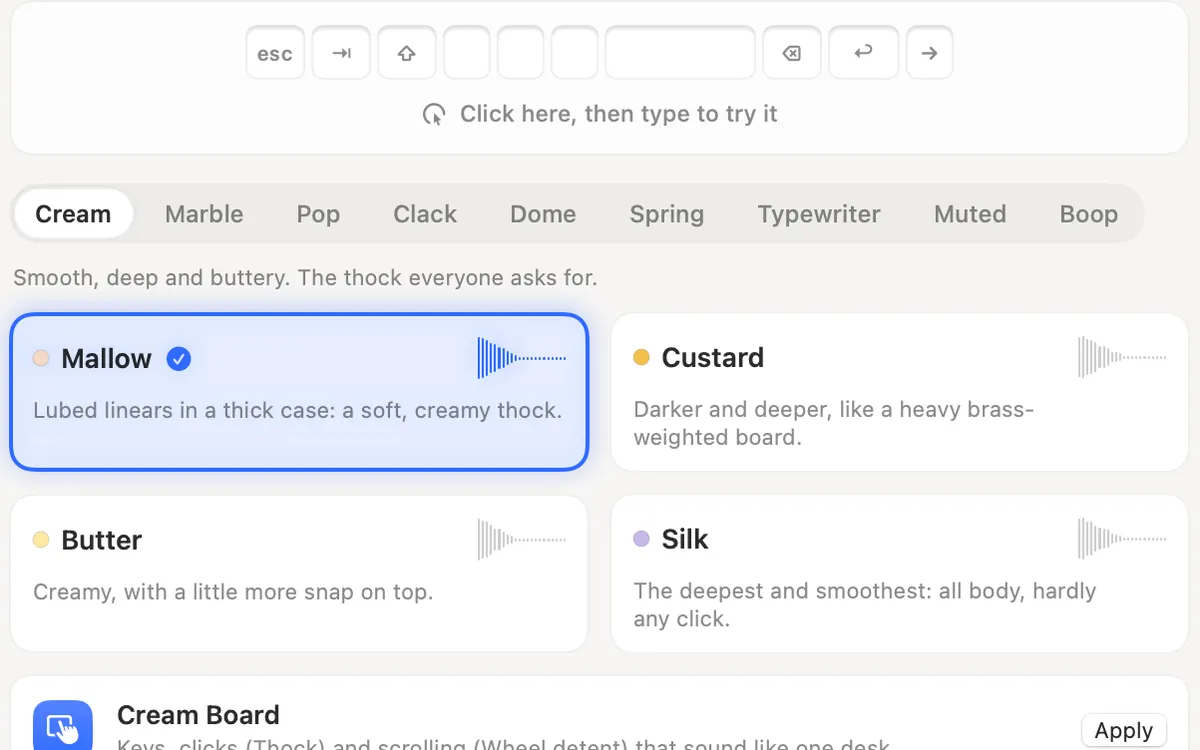This screenshot has height=750, width=1200.
Task: Click the wide spacebar key in preview
Action: point(680,54)
